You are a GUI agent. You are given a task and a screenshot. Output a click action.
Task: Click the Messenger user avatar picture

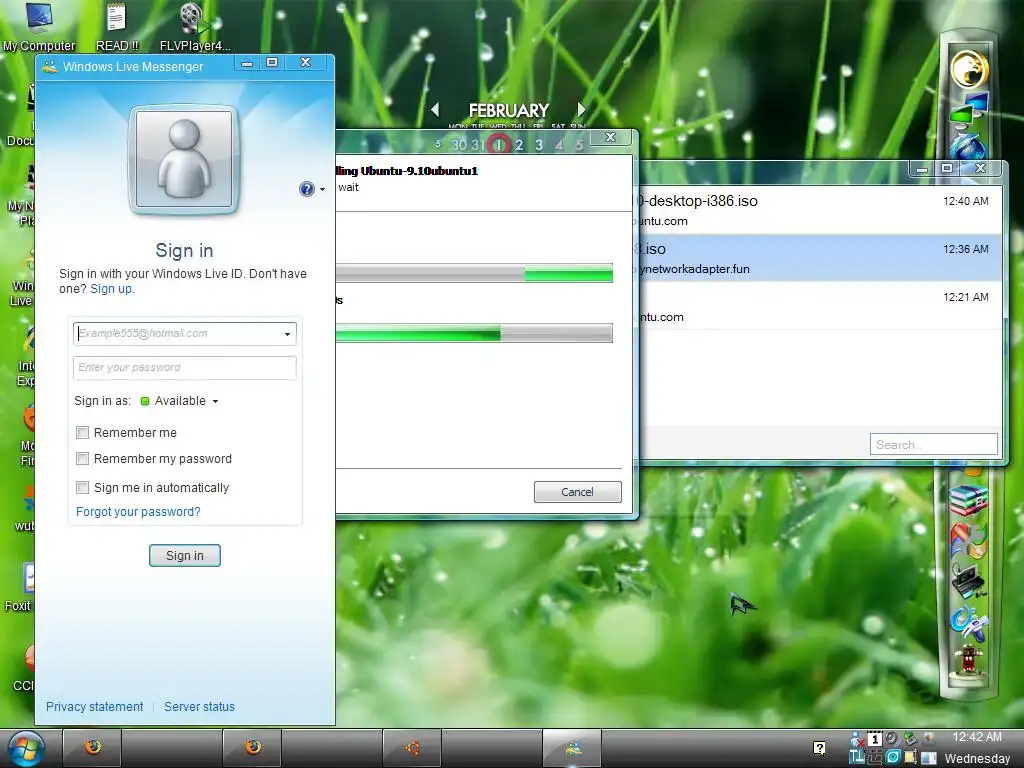(x=184, y=159)
